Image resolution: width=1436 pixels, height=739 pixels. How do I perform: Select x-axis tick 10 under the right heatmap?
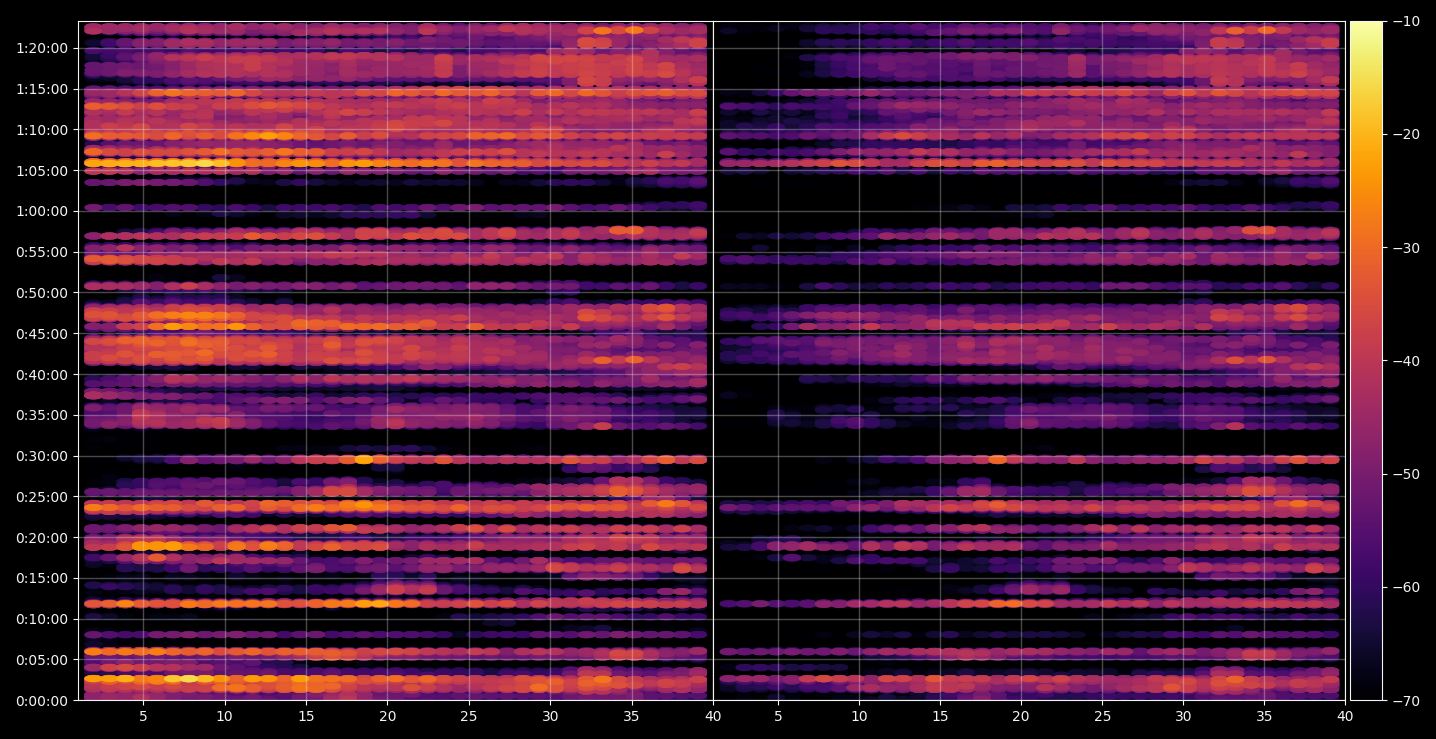[x=858, y=717]
